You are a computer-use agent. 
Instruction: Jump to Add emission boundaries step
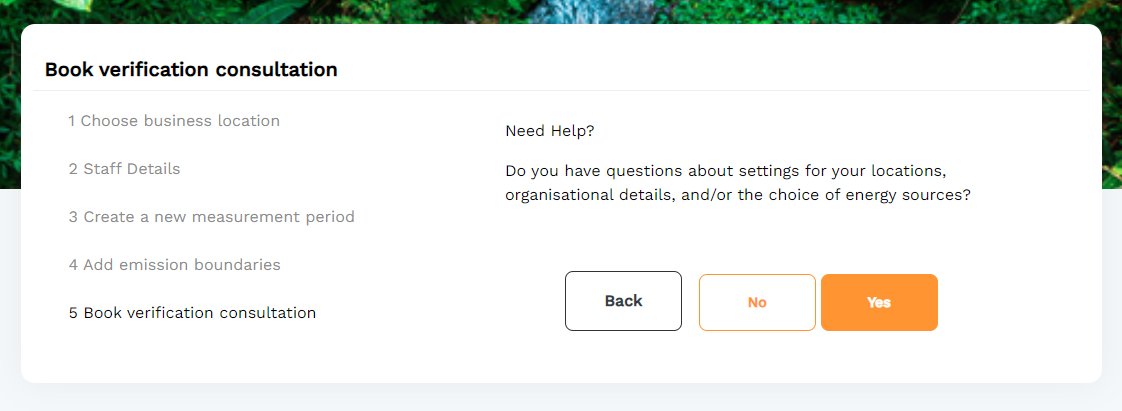[175, 265]
